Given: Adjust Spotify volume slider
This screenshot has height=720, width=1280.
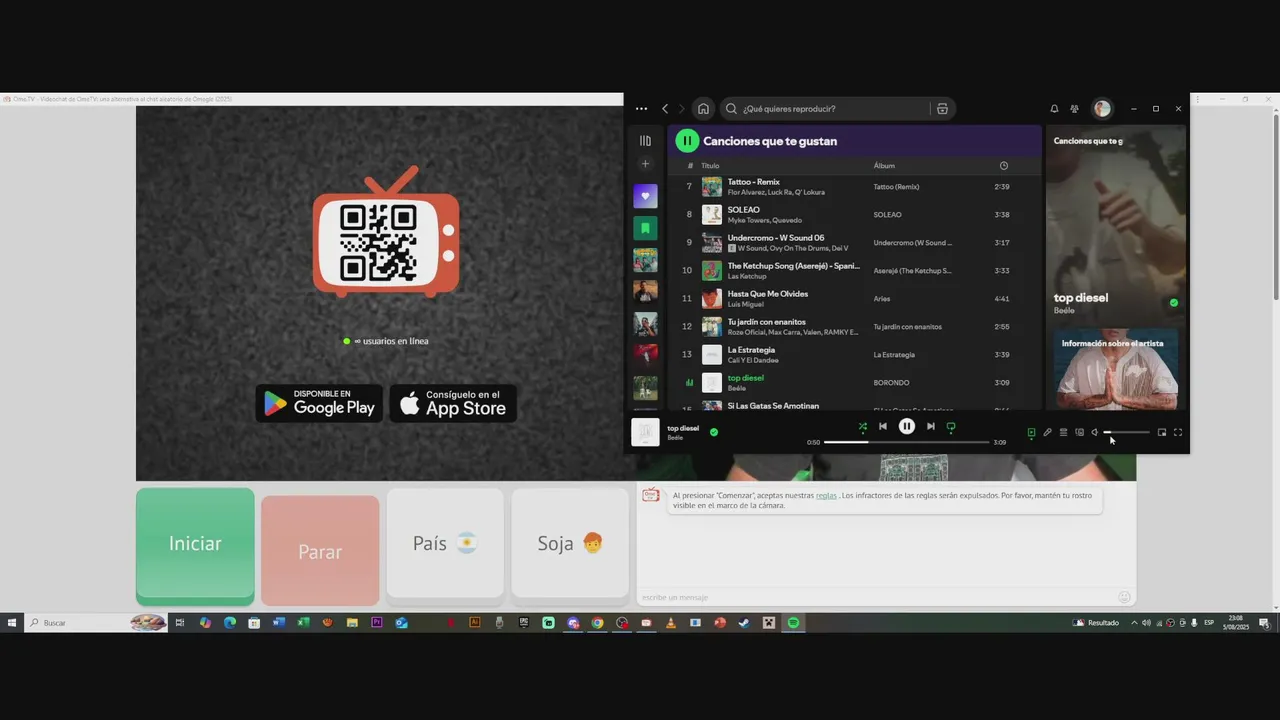Looking at the screenshot, I should tap(1126, 433).
